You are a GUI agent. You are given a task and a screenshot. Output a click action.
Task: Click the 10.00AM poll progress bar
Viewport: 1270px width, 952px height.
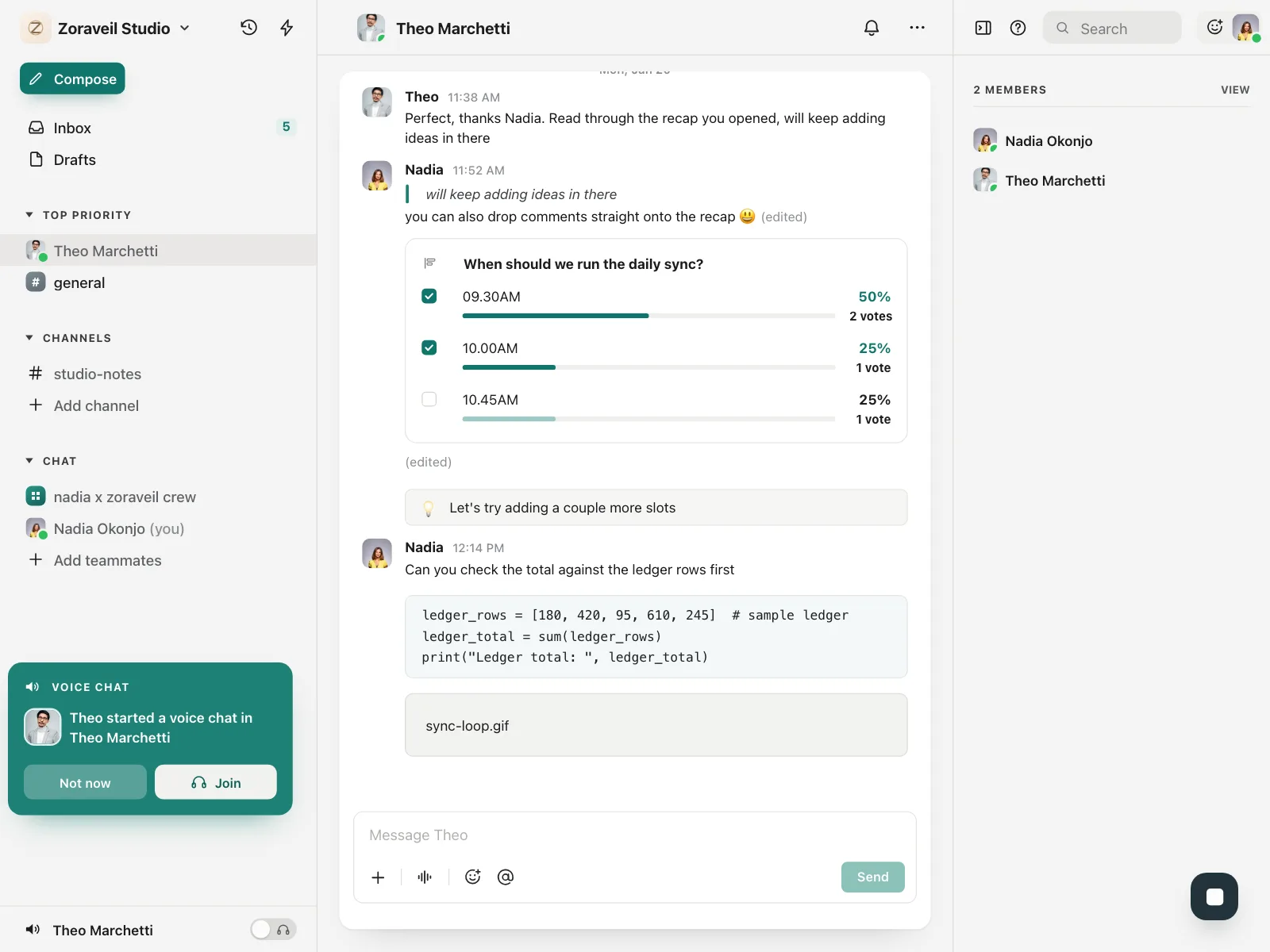point(648,367)
